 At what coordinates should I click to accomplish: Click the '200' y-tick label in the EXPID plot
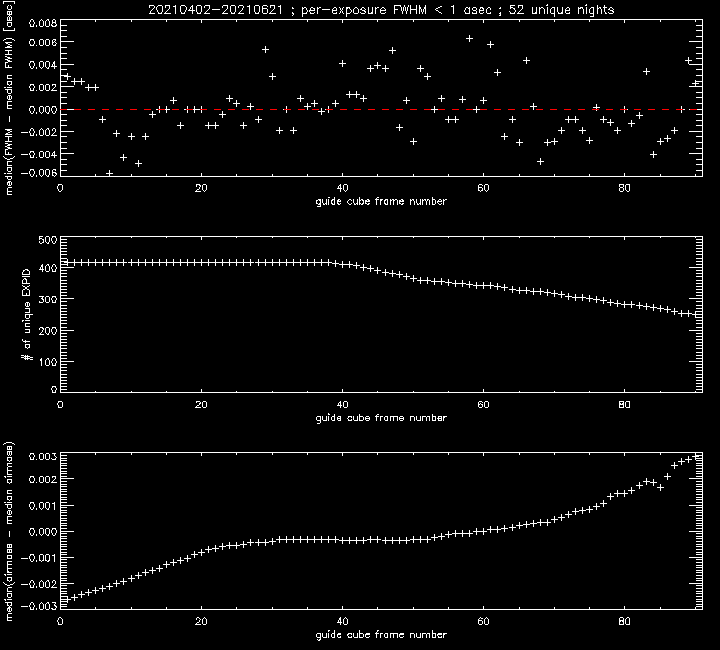(48, 331)
